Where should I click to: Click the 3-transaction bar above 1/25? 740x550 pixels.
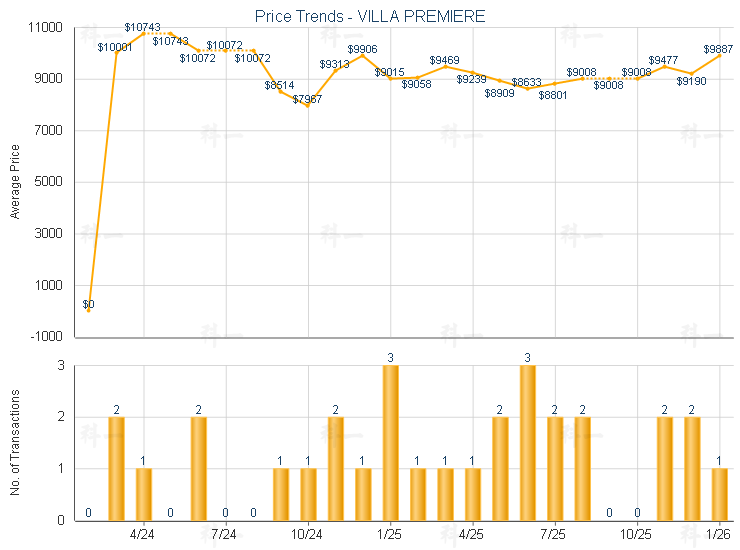tap(390, 442)
